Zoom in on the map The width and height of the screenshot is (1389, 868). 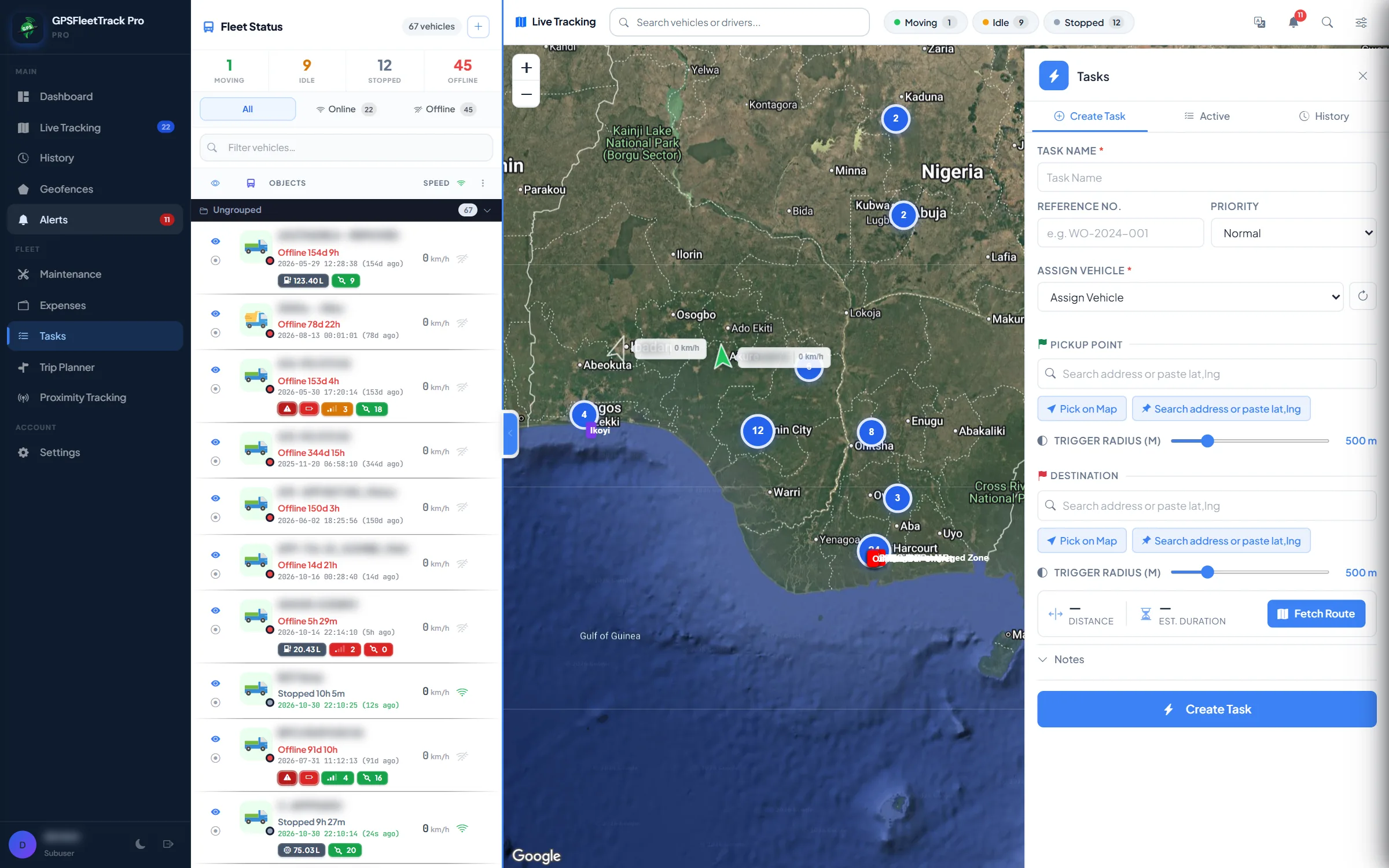[526, 68]
